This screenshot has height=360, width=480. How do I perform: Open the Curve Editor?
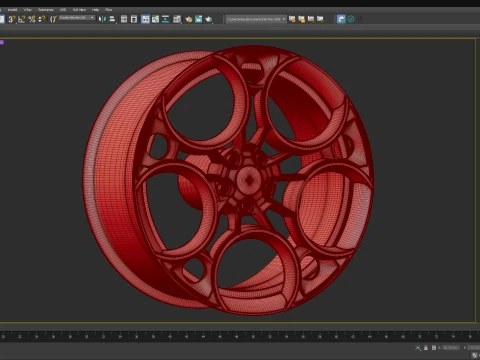click(155, 19)
